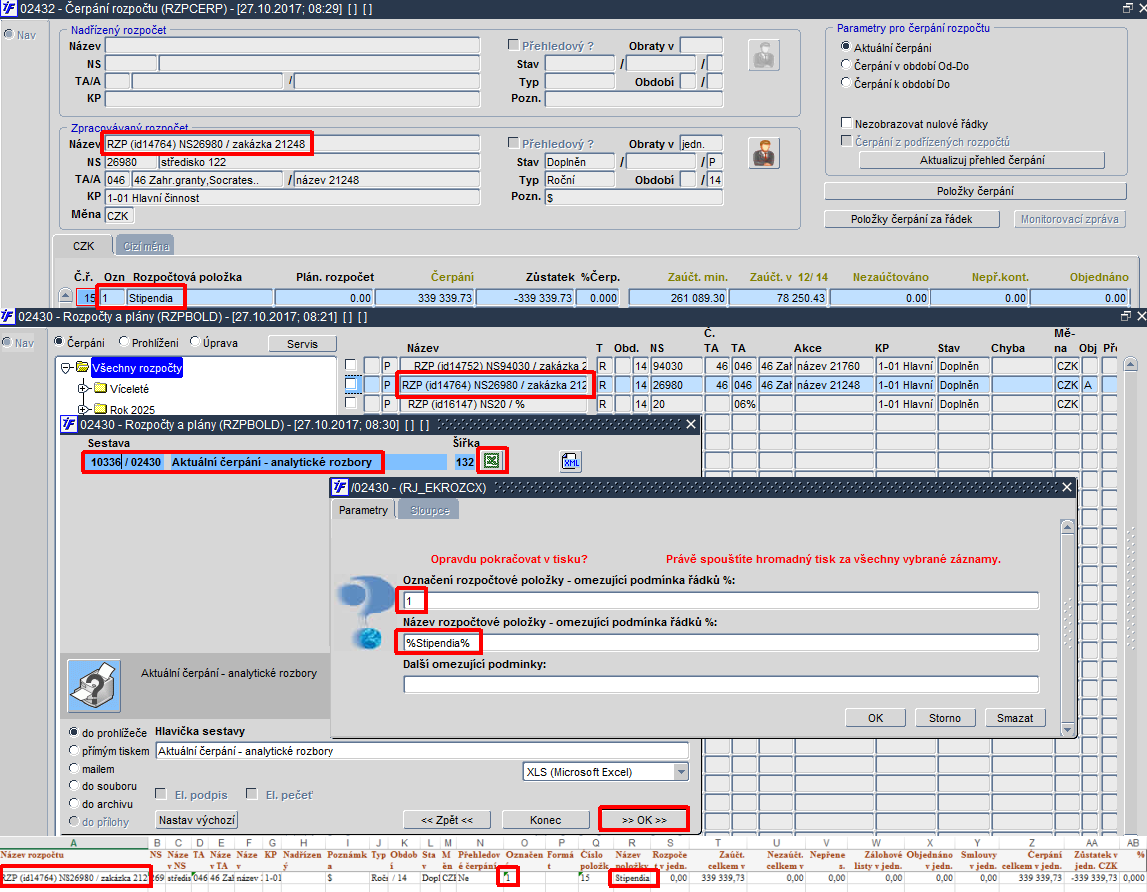Enable El. podpis checkbox

(160, 794)
